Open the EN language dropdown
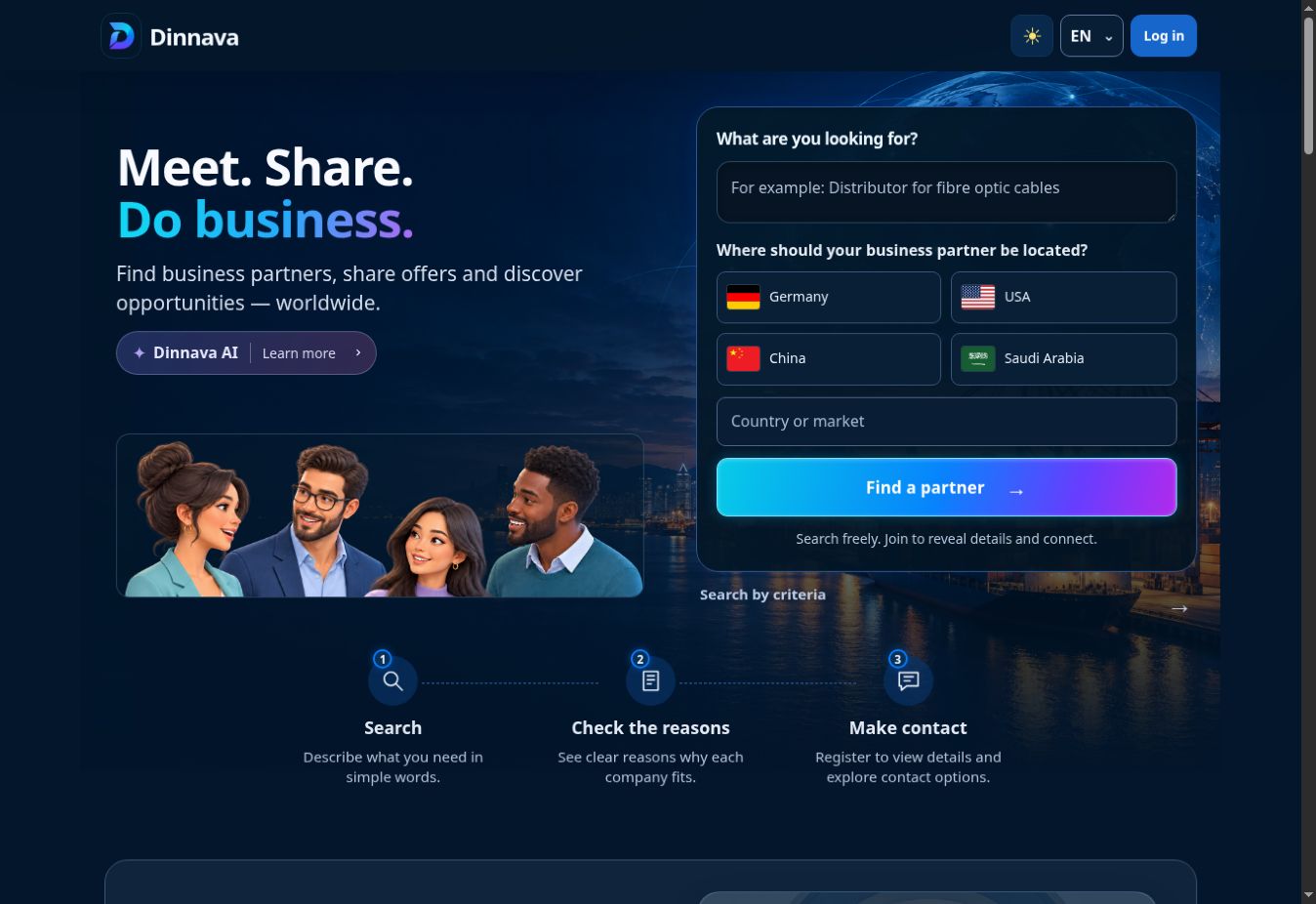 [1091, 36]
